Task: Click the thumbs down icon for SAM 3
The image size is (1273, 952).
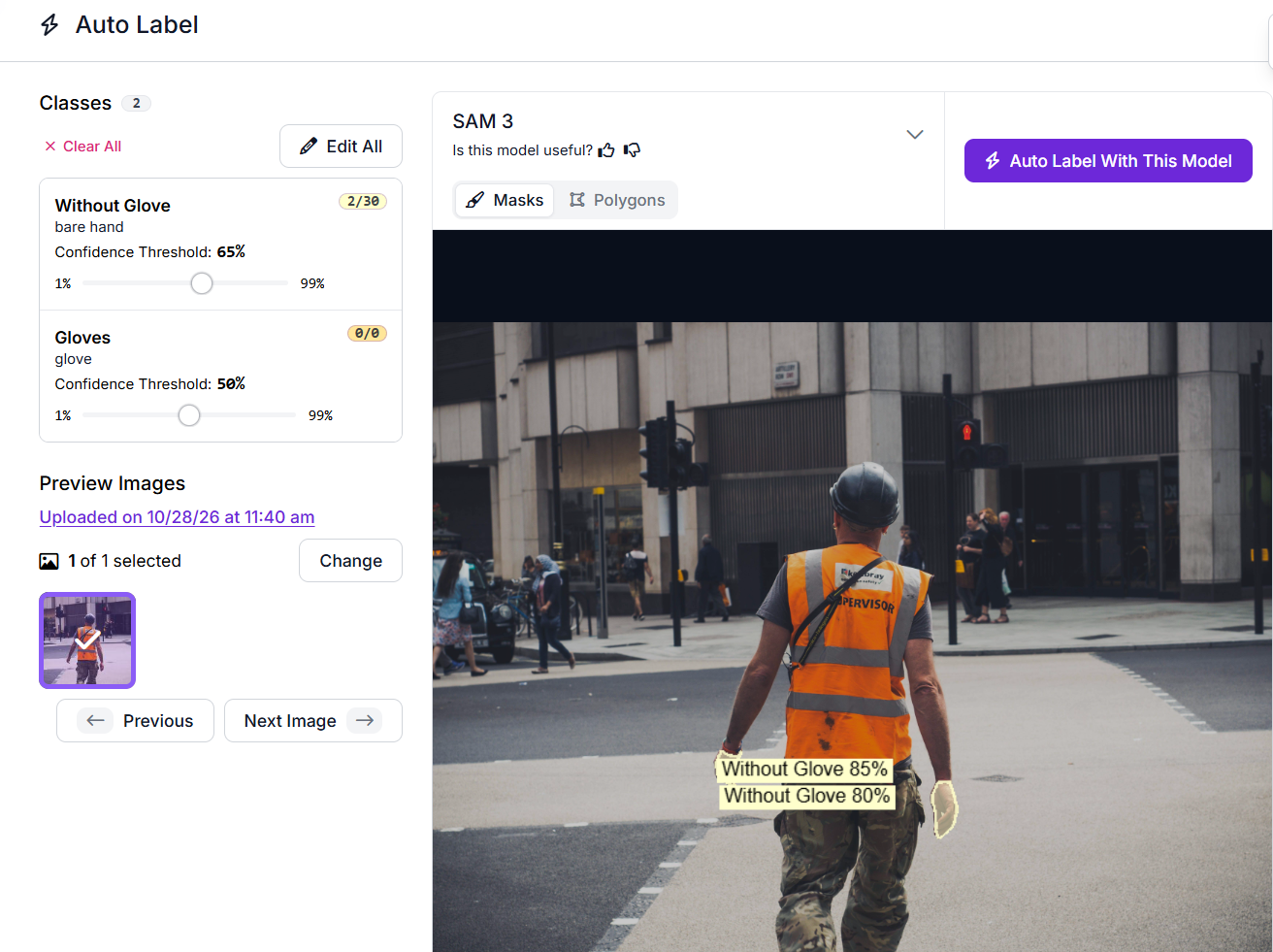Action: (x=632, y=150)
